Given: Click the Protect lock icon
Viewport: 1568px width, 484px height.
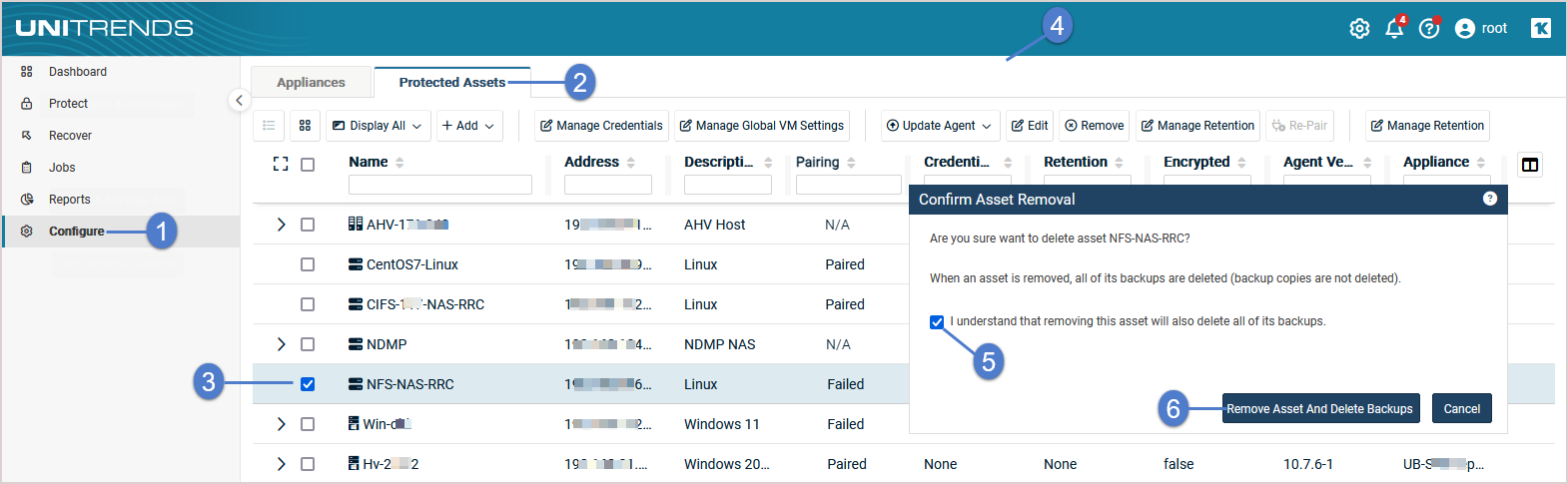Looking at the screenshot, I should tap(27, 104).
